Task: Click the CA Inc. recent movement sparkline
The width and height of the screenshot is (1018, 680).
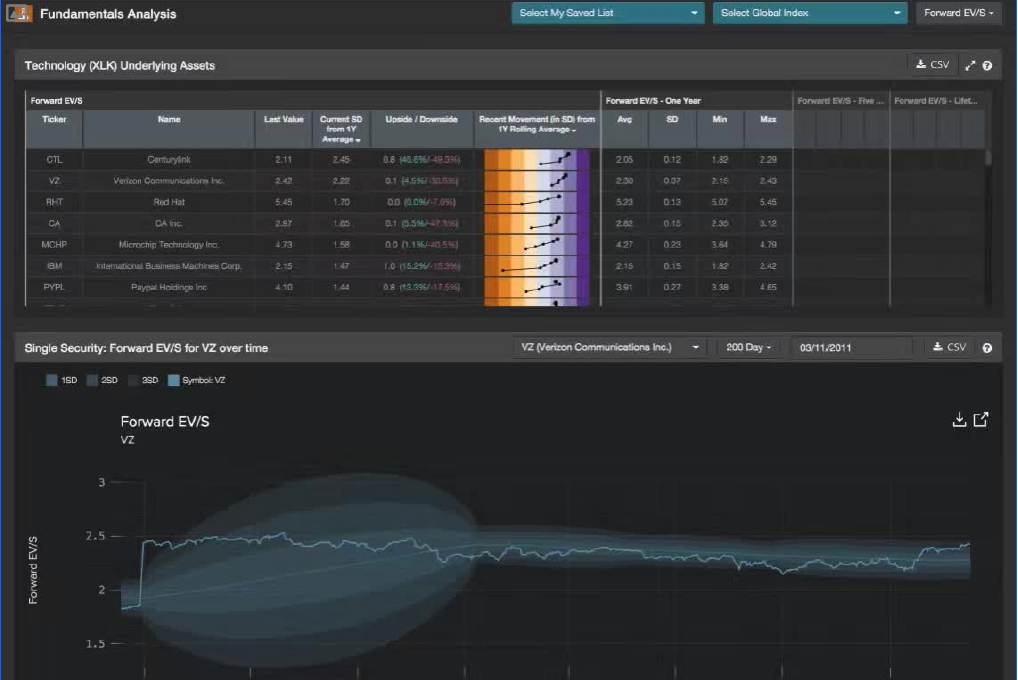Action: tap(537, 223)
